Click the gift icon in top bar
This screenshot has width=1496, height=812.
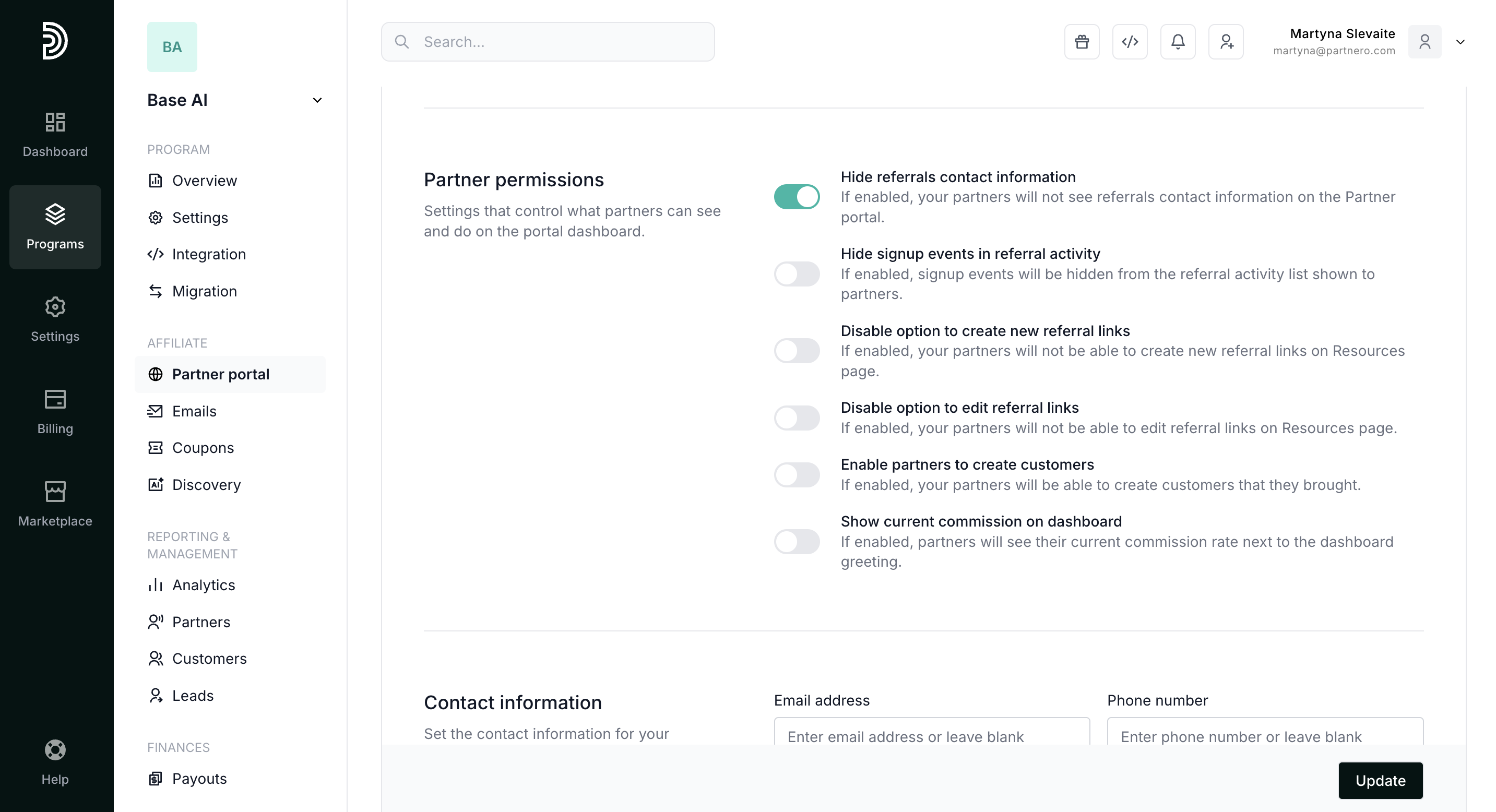point(1082,42)
